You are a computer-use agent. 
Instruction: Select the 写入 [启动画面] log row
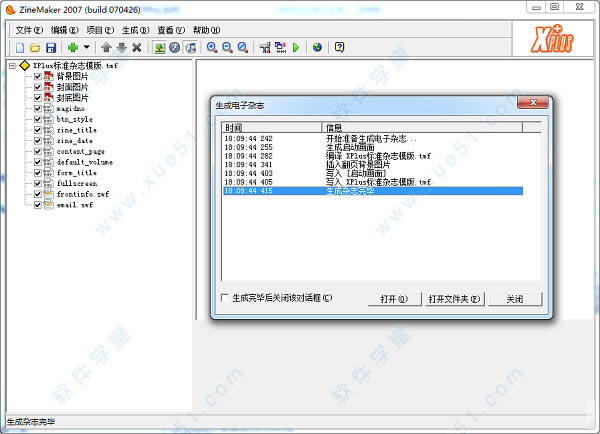[373, 173]
